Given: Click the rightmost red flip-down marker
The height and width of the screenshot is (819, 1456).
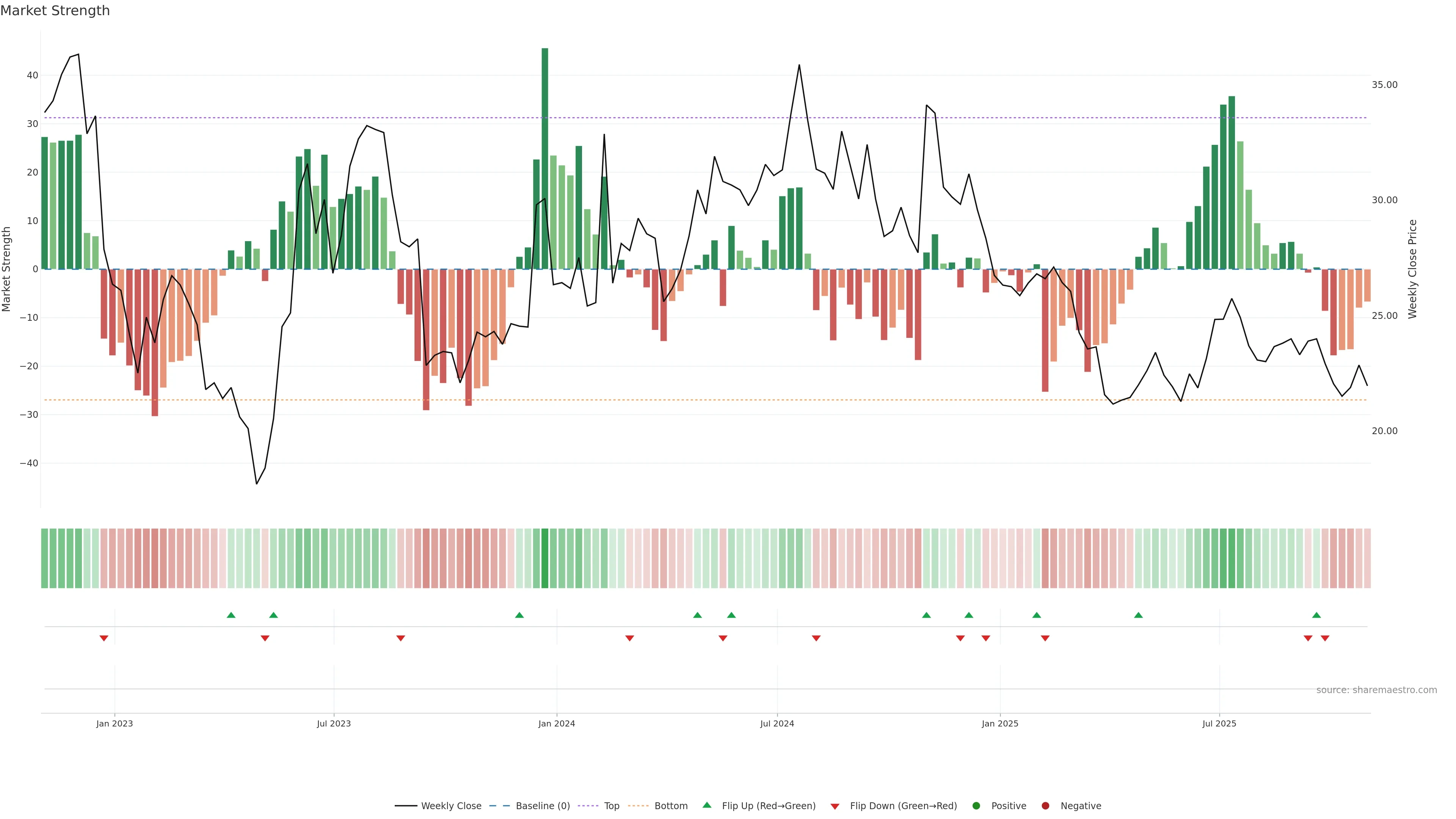Looking at the screenshot, I should point(1325,638).
